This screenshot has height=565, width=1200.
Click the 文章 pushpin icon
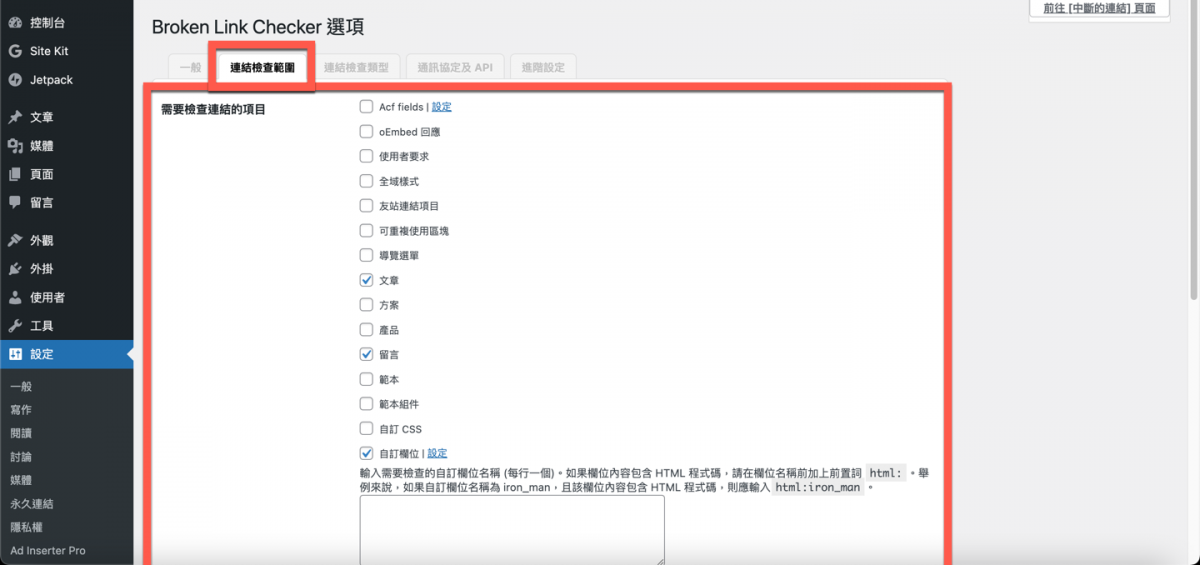[15, 117]
